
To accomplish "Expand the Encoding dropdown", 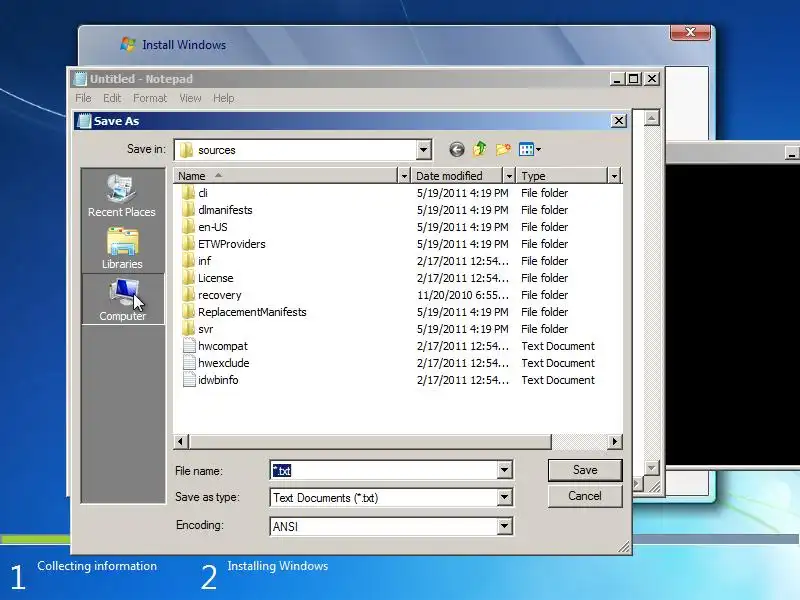I will pyautogui.click(x=504, y=526).
